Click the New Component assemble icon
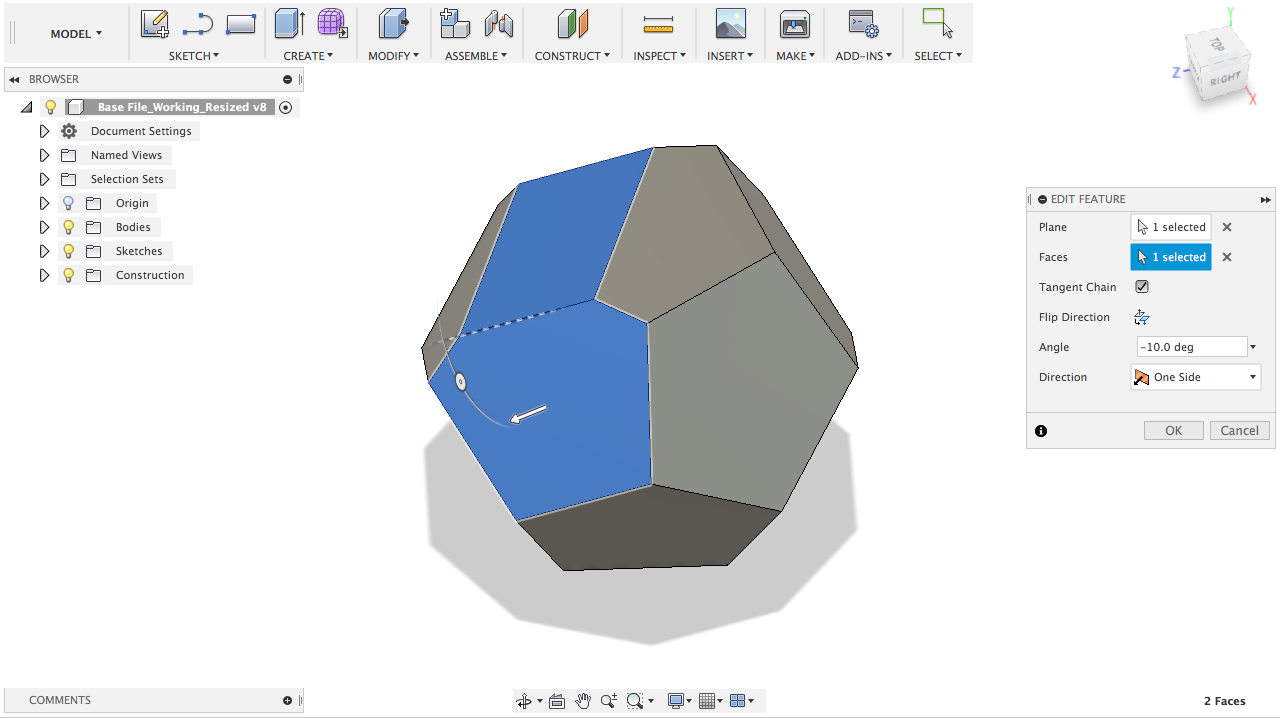The width and height of the screenshot is (1280, 718). 455,23
